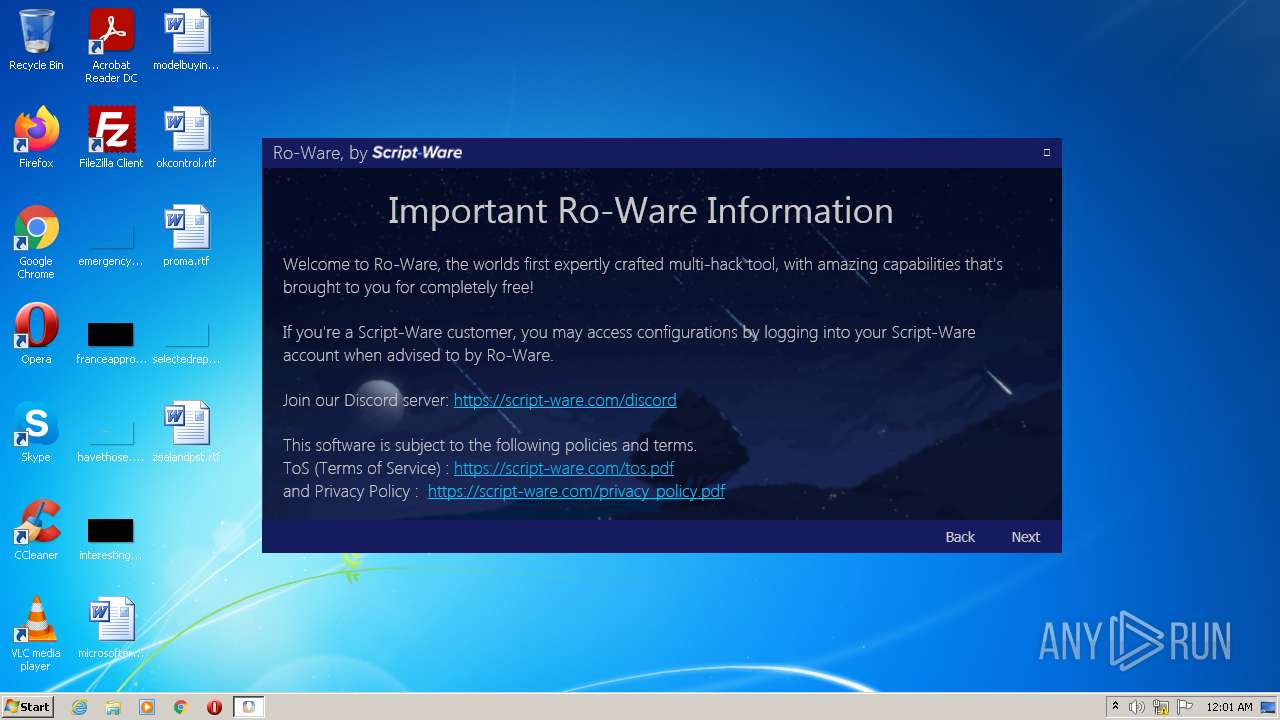Open the Action Center flag icon
Screen dimensions: 1280x720
click(1185, 707)
